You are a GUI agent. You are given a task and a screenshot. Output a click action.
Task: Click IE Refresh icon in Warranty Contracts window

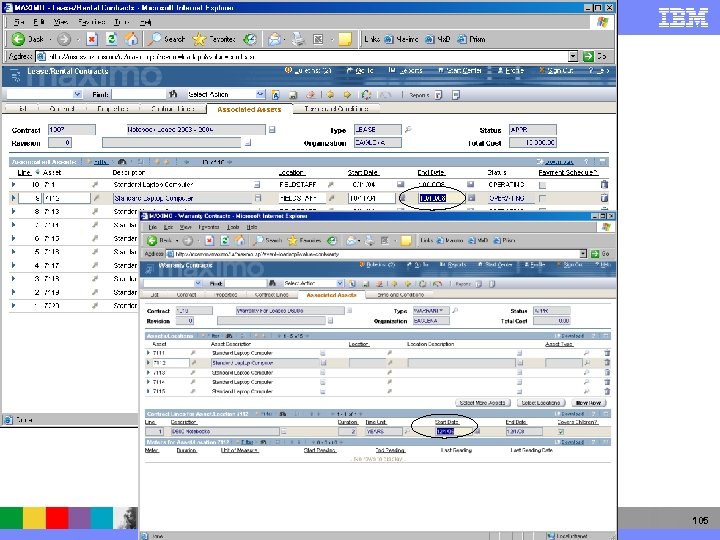[x=225, y=240]
